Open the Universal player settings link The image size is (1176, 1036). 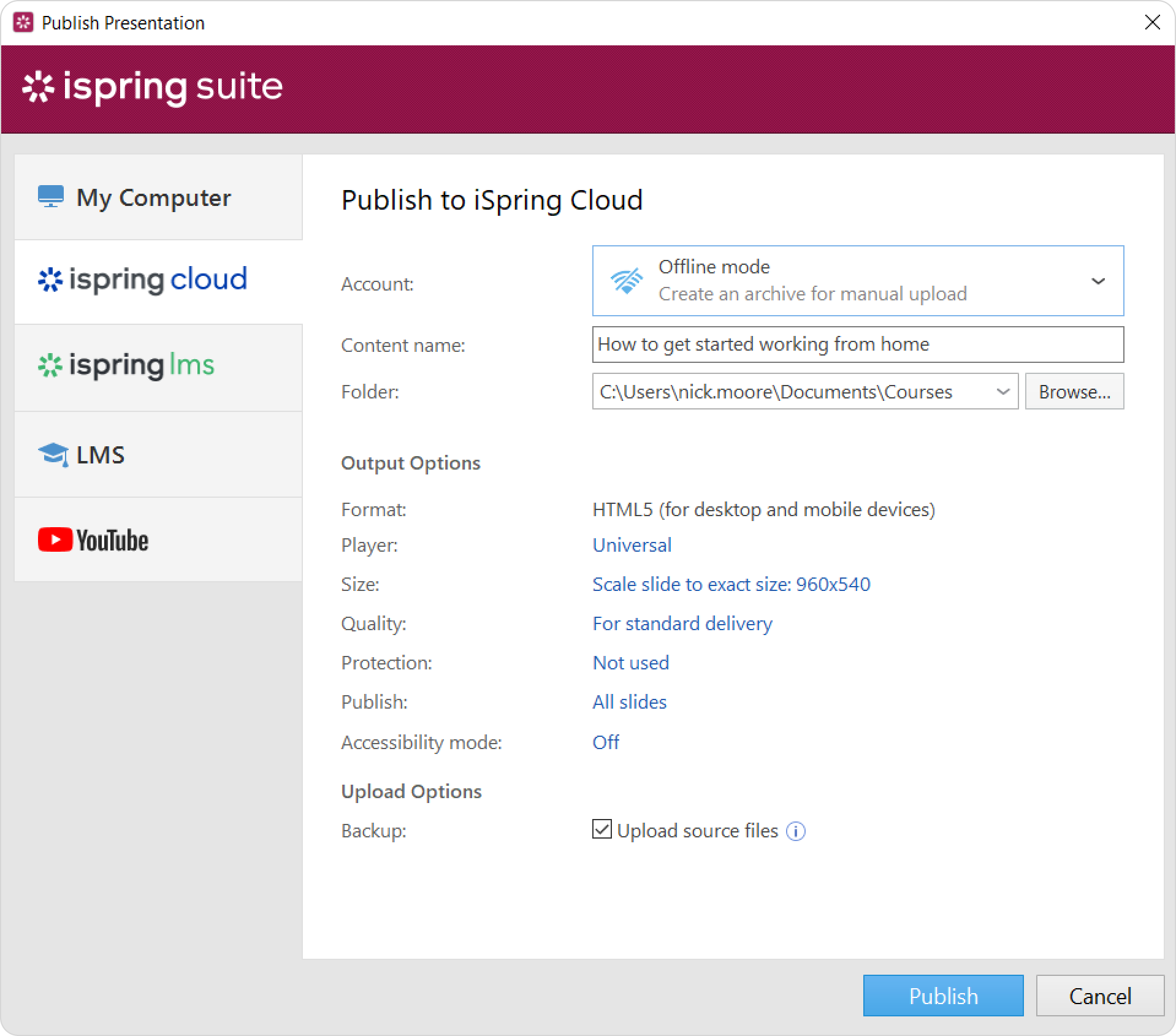[632, 545]
